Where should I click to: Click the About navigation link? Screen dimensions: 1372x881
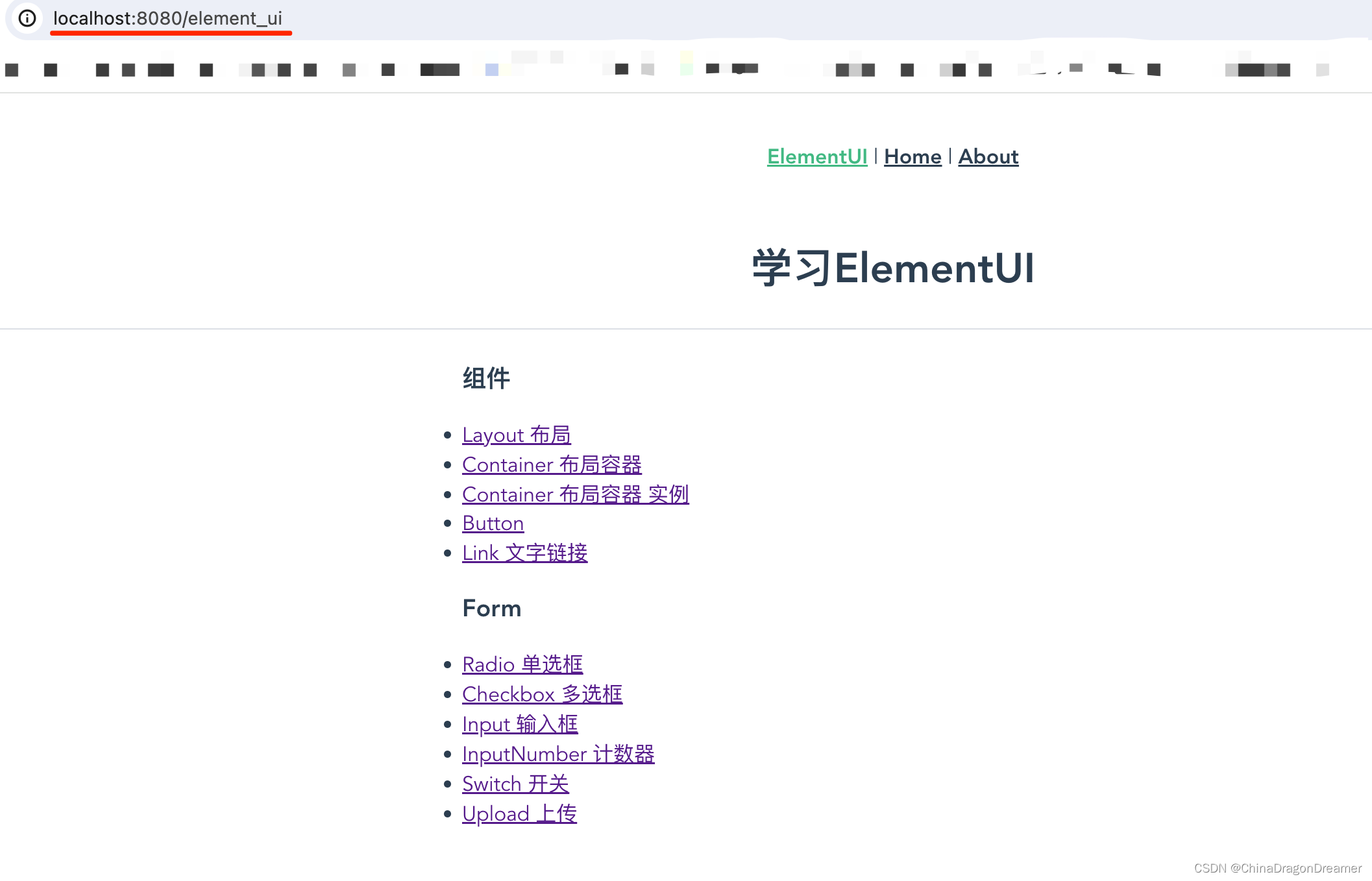(x=989, y=156)
